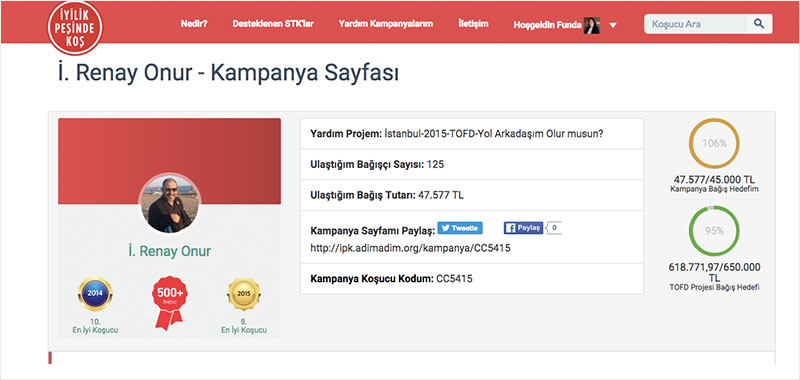Click the campaign URL ipk.adimadim.org/kampanya/CC5415
The image size is (800, 380).
point(411,248)
